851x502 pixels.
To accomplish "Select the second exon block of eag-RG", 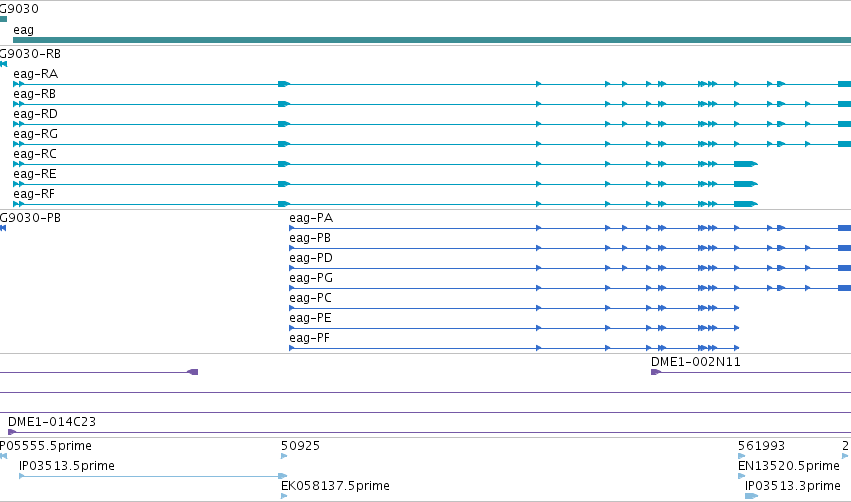I will pyautogui.click(x=284, y=144).
